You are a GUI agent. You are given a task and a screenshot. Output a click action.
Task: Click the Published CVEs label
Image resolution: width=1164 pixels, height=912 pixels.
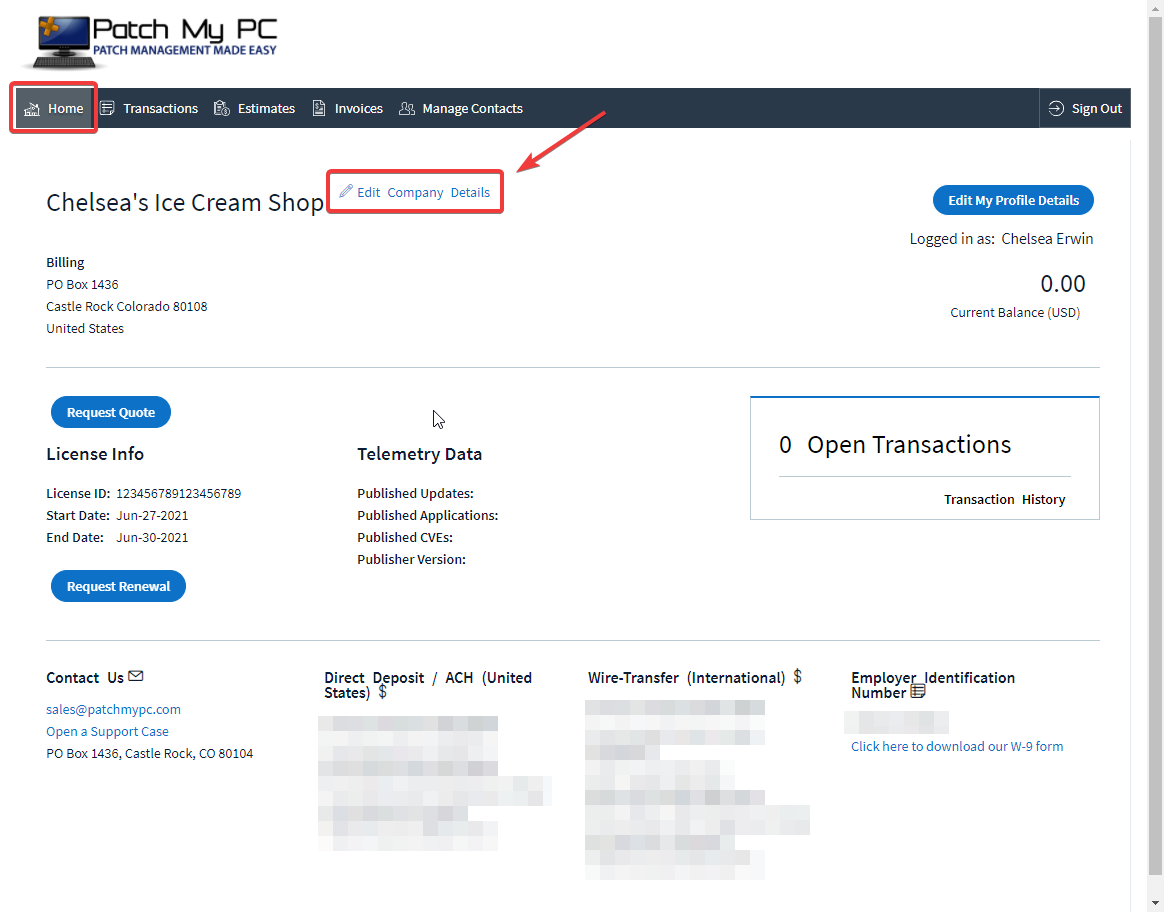(x=405, y=537)
